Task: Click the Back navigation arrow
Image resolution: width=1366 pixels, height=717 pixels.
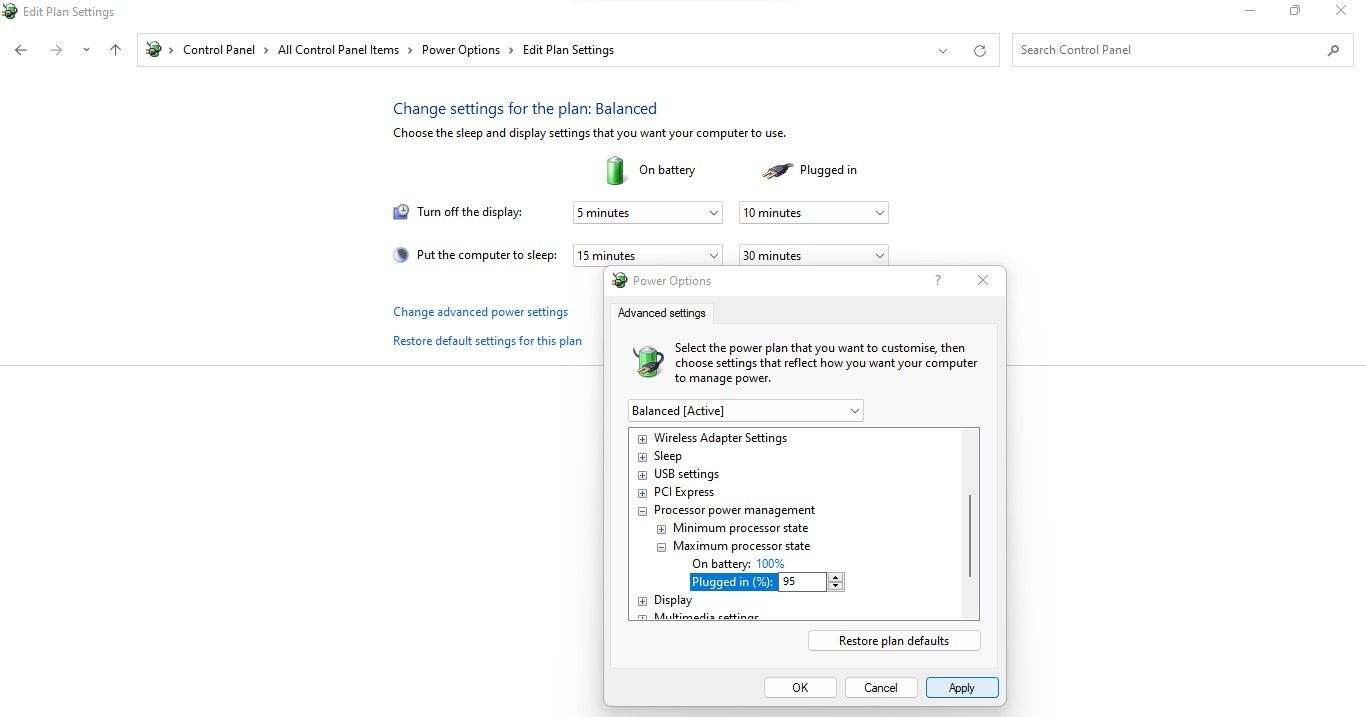Action: [x=21, y=50]
